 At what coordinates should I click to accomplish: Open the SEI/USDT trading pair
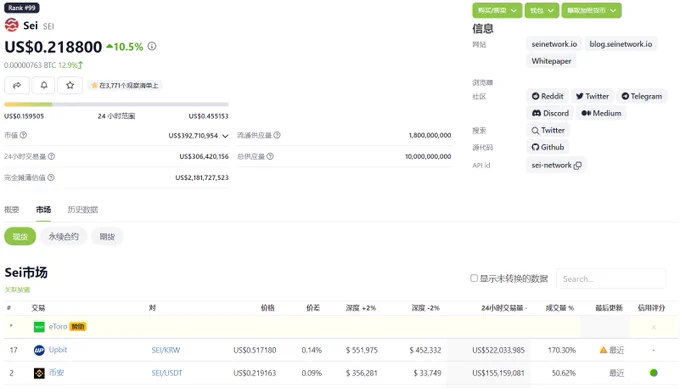click(x=167, y=373)
